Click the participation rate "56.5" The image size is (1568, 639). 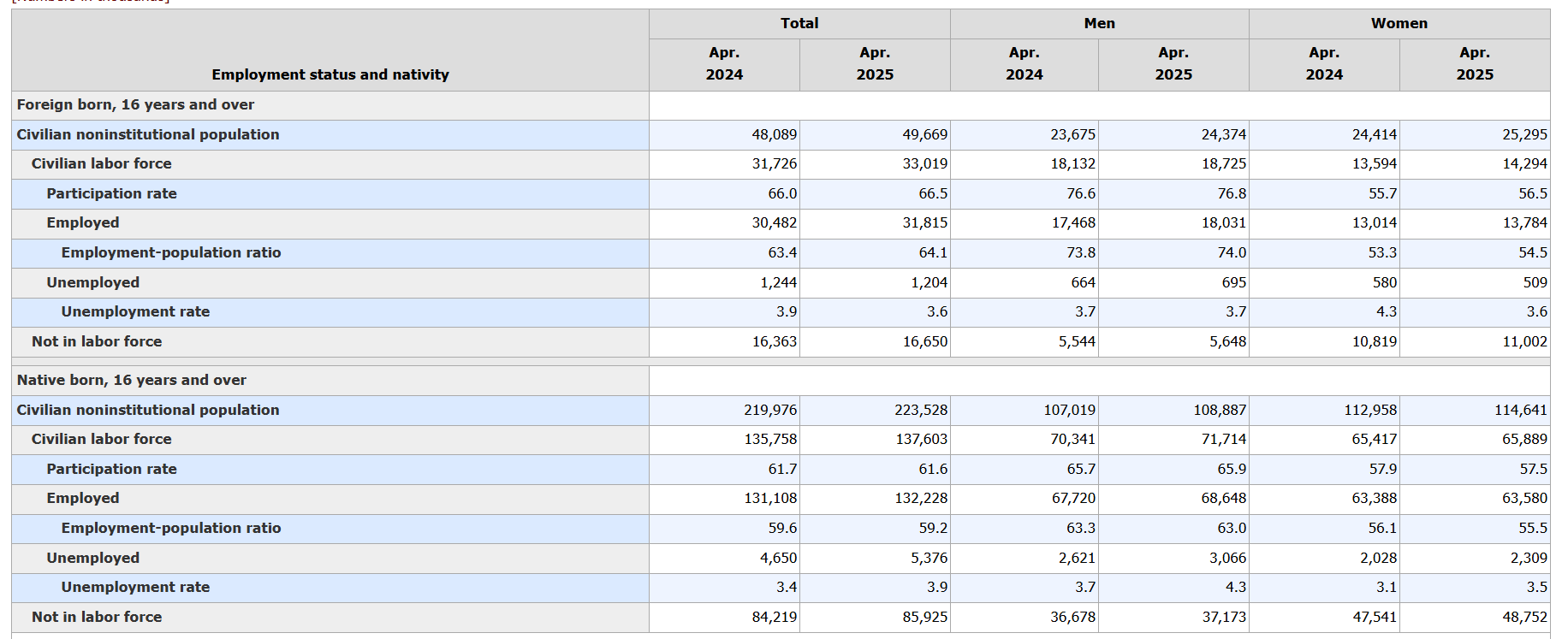coord(1533,193)
